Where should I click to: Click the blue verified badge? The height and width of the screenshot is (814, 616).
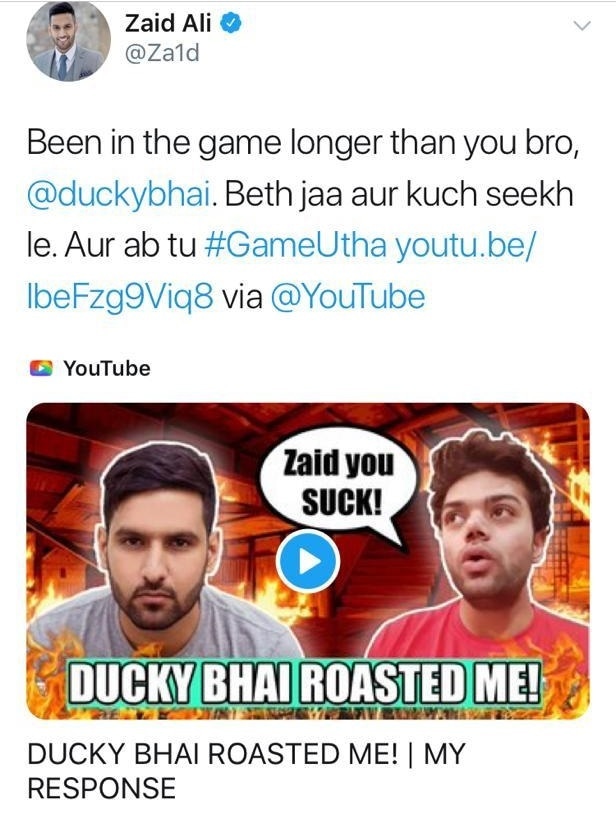[231, 24]
